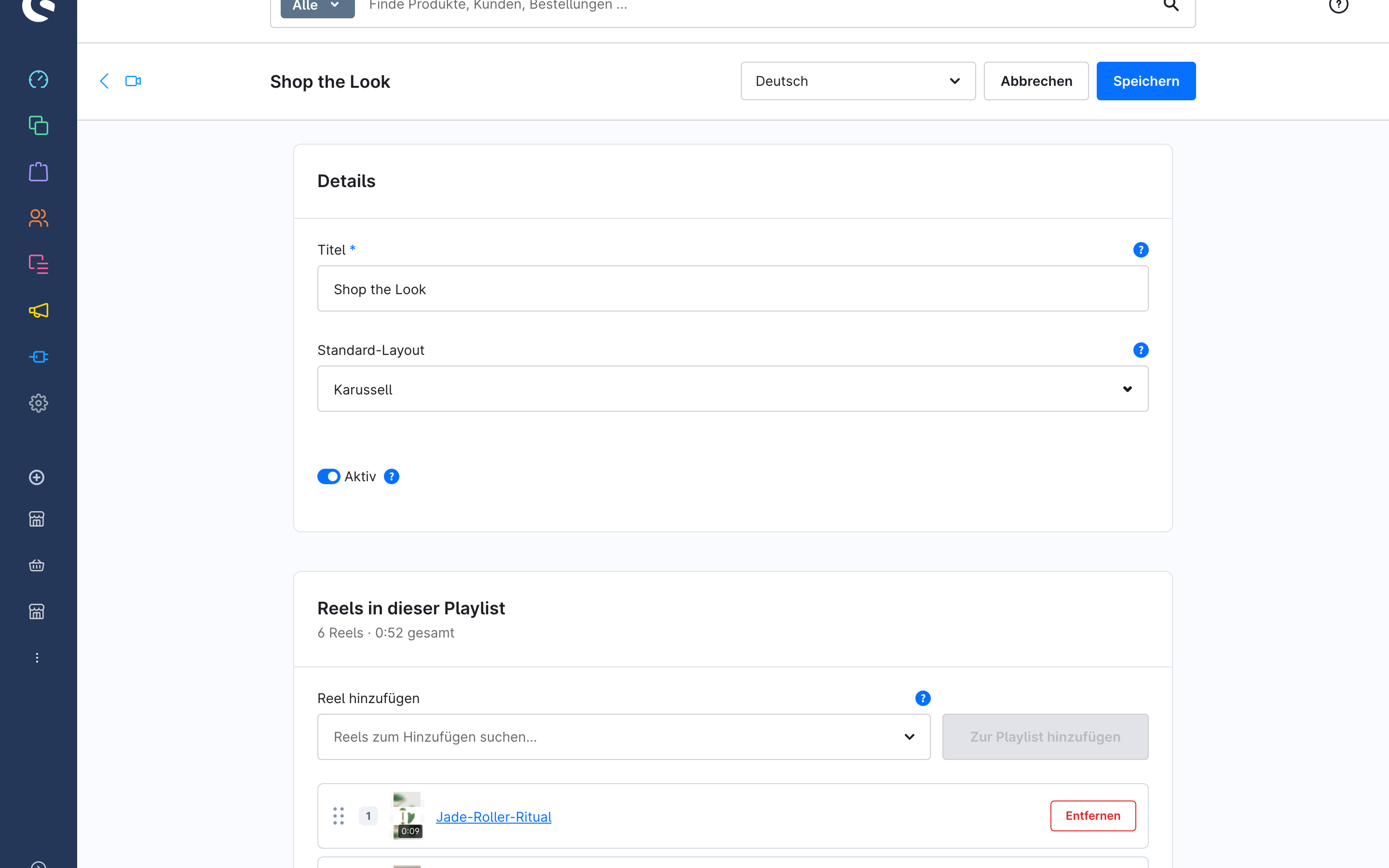This screenshot has width=1389, height=868.
Task: Click the text "6 Reels · 0:52 gesamt"
Action: point(386,633)
